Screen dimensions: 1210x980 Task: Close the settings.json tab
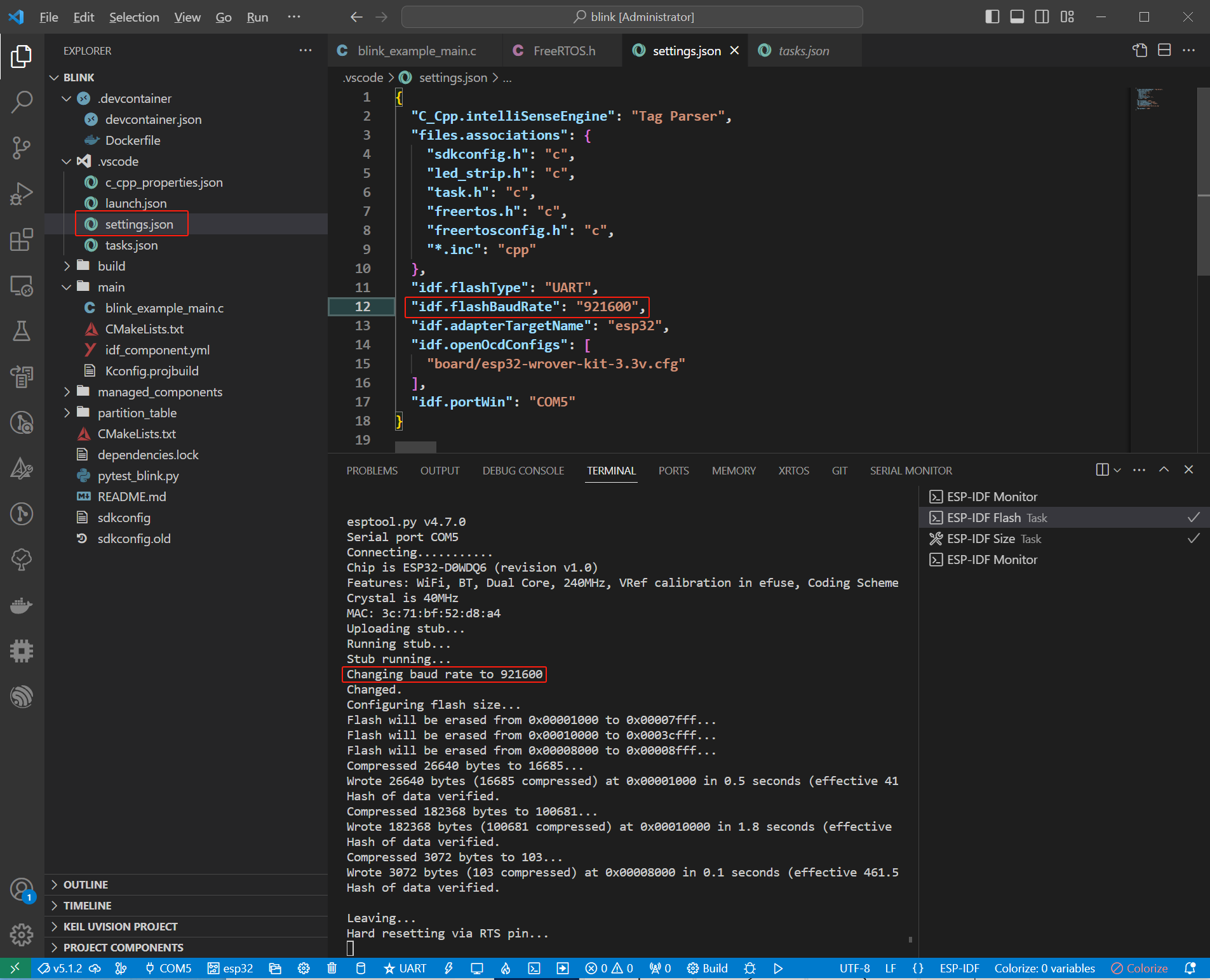coord(734,50)
